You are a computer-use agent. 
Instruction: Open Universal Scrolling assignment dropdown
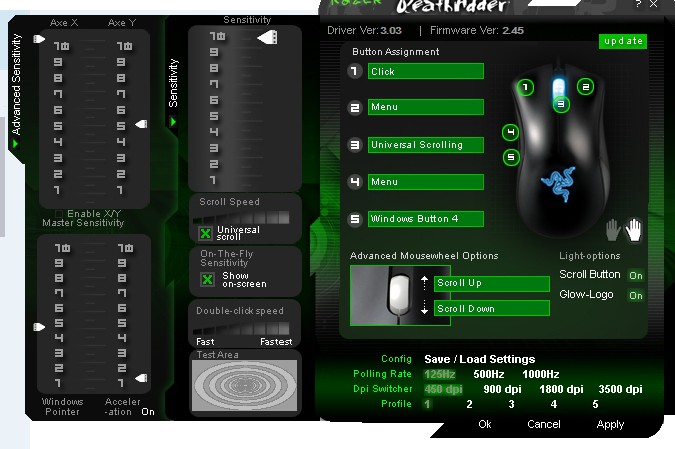[x=426, y=145]
